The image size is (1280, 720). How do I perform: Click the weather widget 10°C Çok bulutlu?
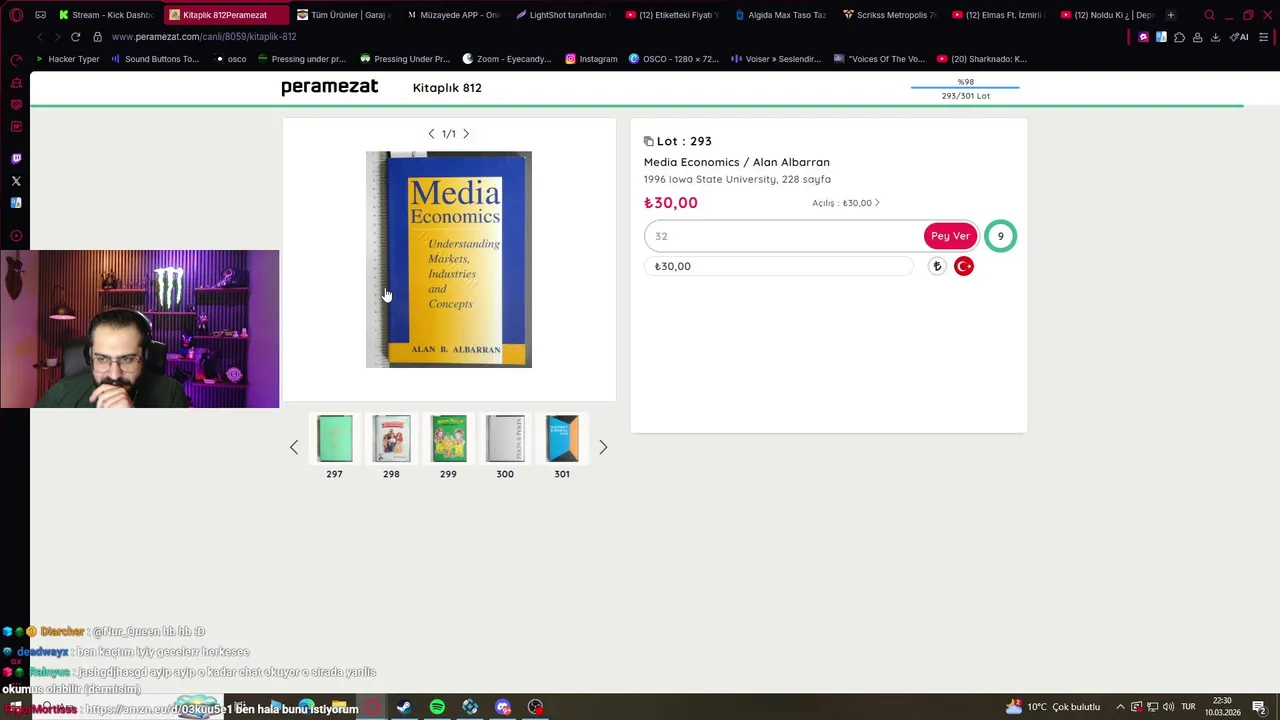coord(1054,707)
